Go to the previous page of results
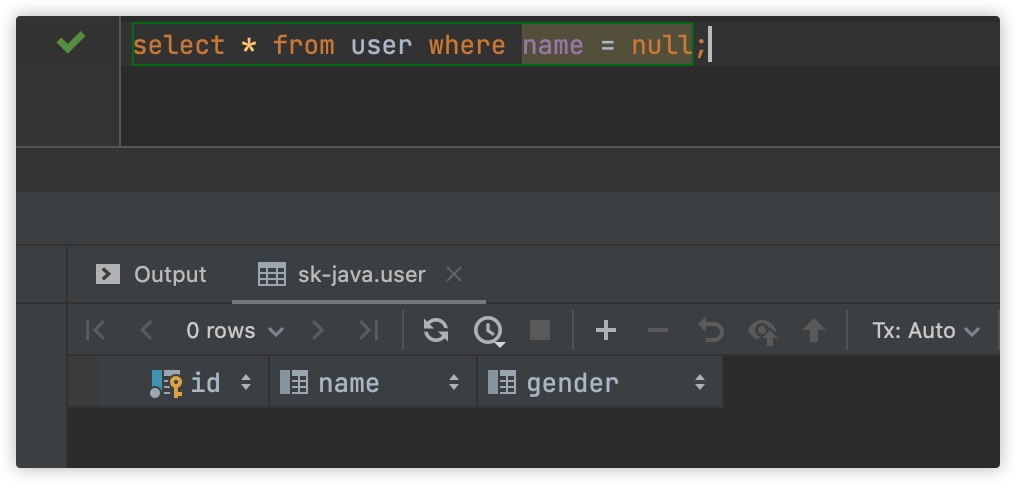The height and width of the screenshot is (484, 1016). [x=146, y=330]
